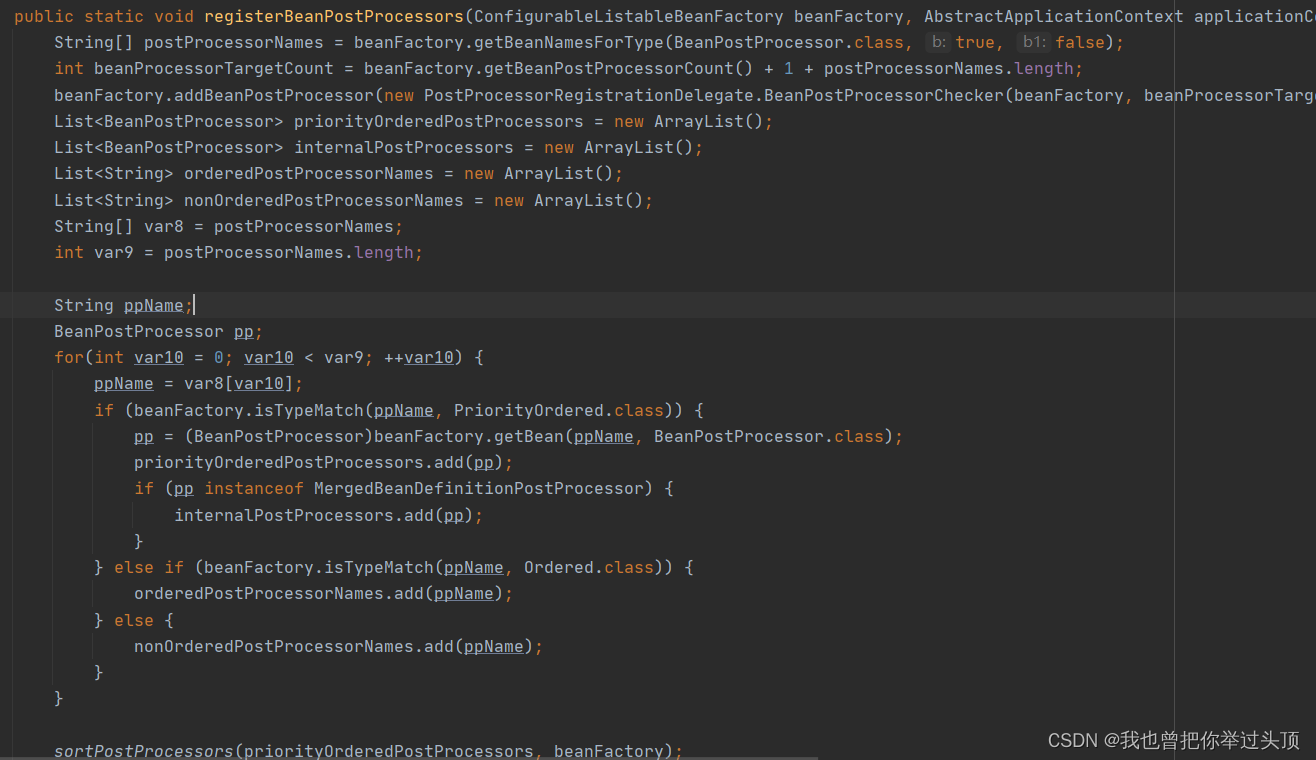
Task: Click var9 in the 'int var9' declaration
Action: 114,252
